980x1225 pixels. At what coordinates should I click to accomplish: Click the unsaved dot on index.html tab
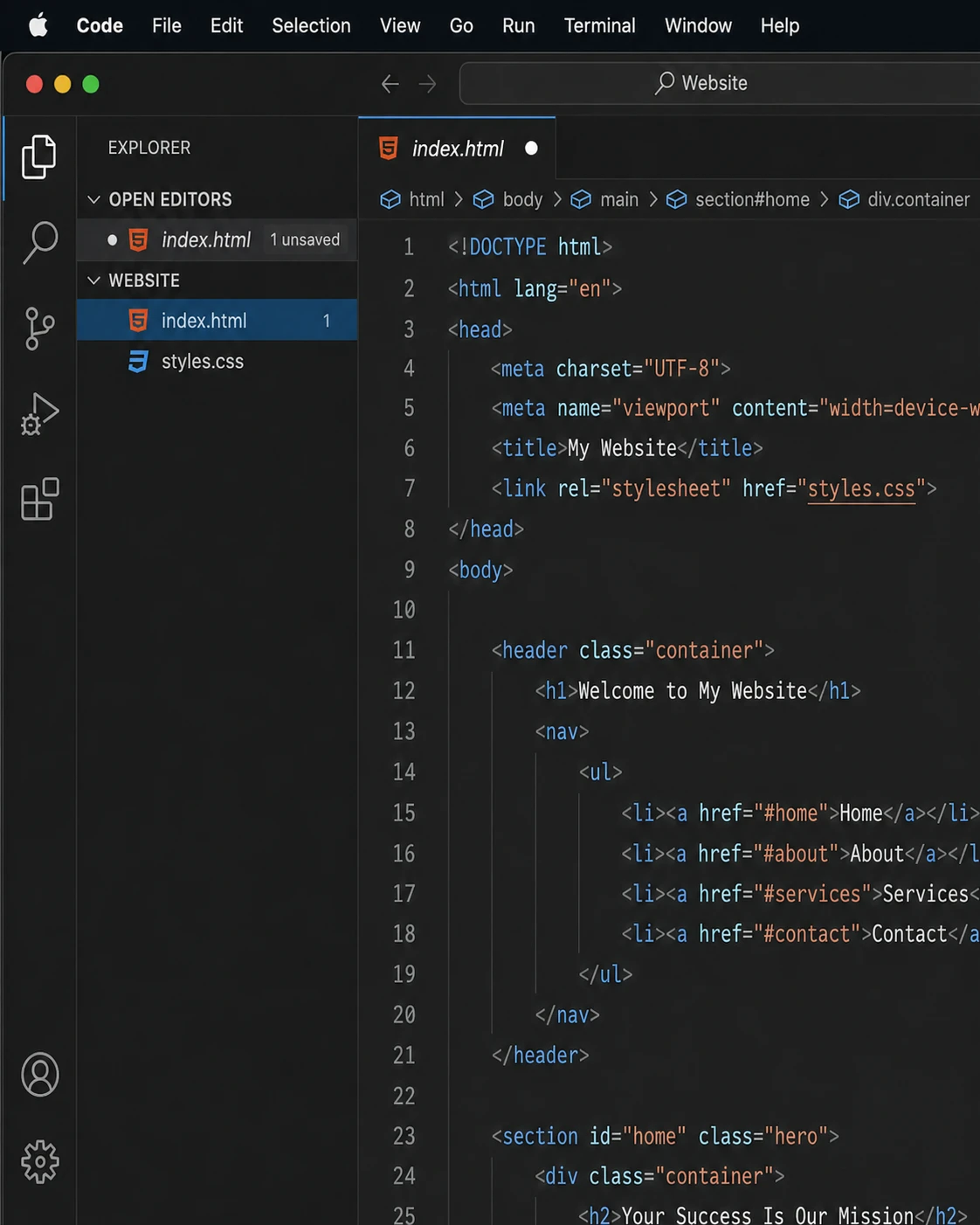coord(531,149)
